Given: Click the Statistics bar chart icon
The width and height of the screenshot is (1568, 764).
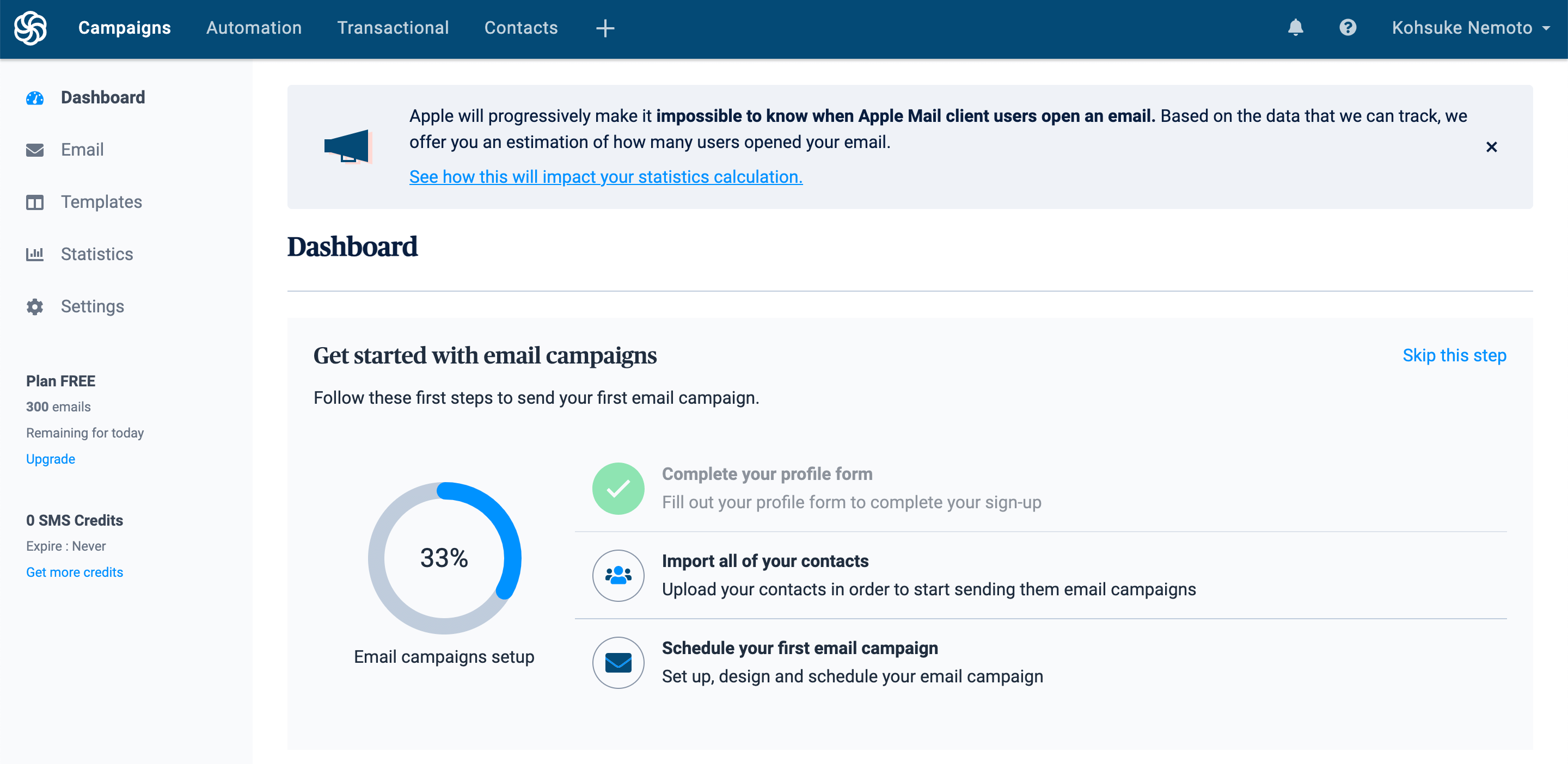Looking at the screenshot, I should pos(35,254).
